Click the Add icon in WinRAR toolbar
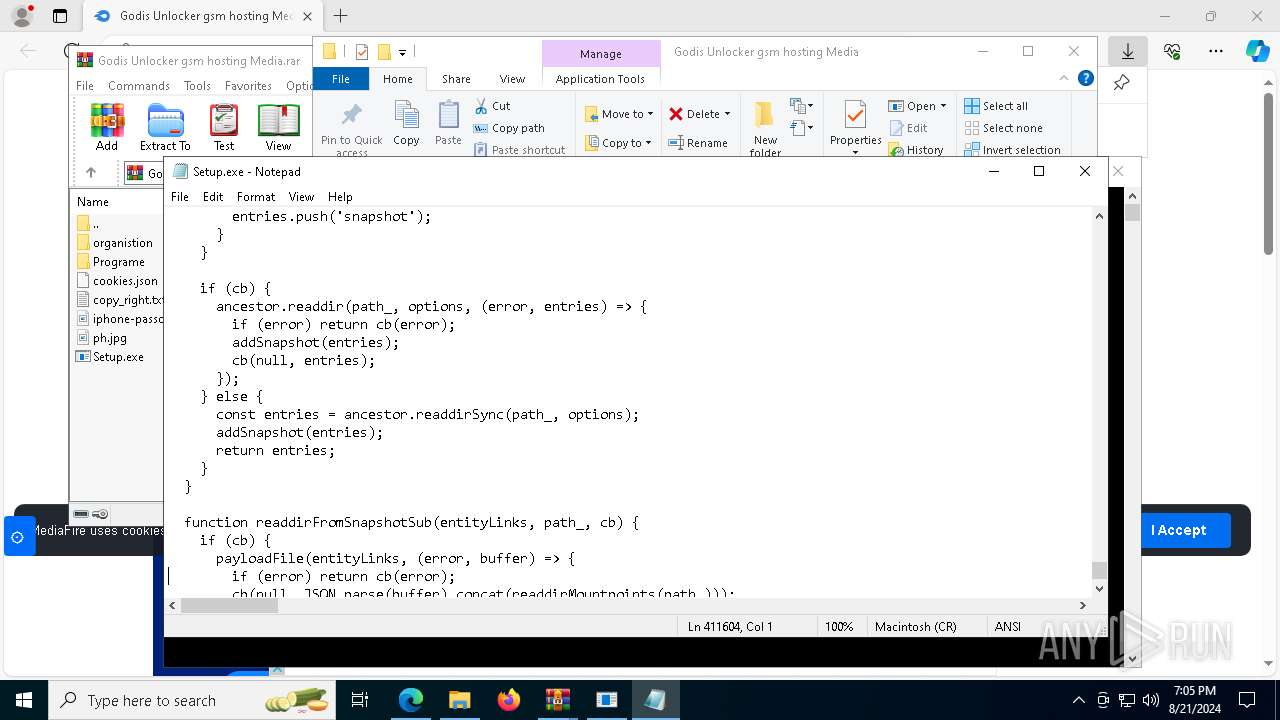1280x720 pixels. tap(107, 127)
